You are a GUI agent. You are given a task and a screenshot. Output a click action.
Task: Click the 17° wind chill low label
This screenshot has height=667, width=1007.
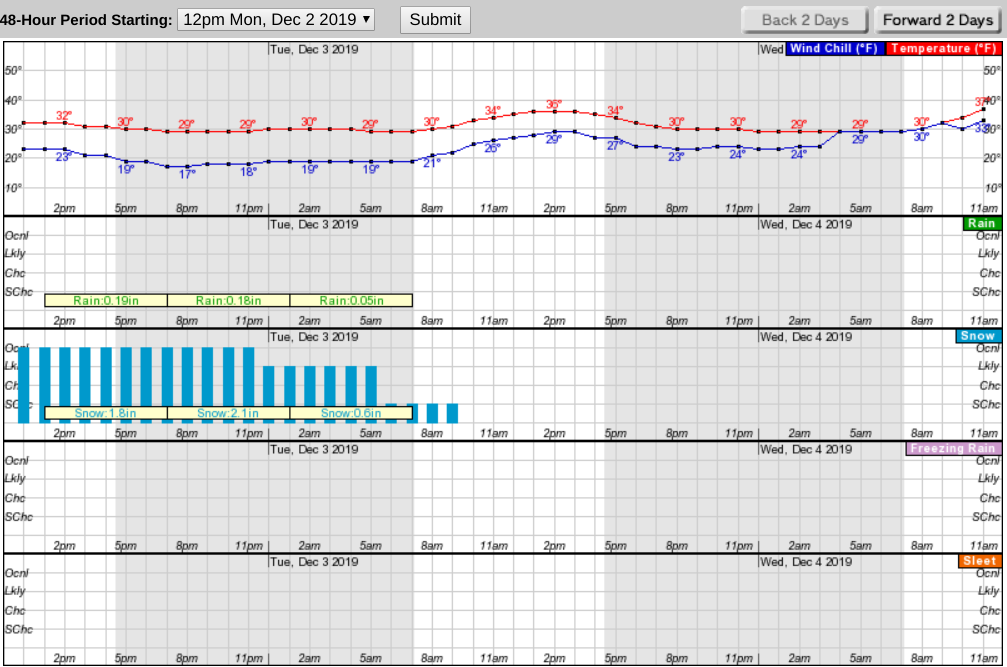pos(187,174)
